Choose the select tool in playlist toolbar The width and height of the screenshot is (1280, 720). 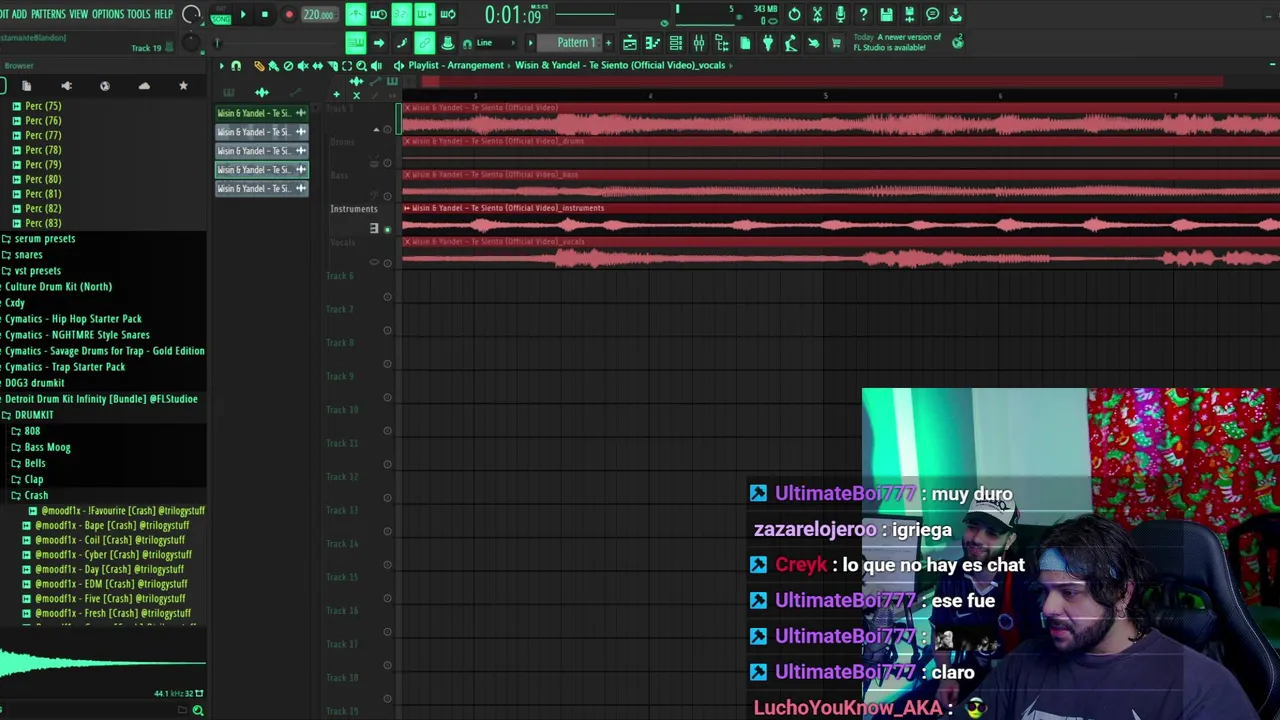click(347, 65)
